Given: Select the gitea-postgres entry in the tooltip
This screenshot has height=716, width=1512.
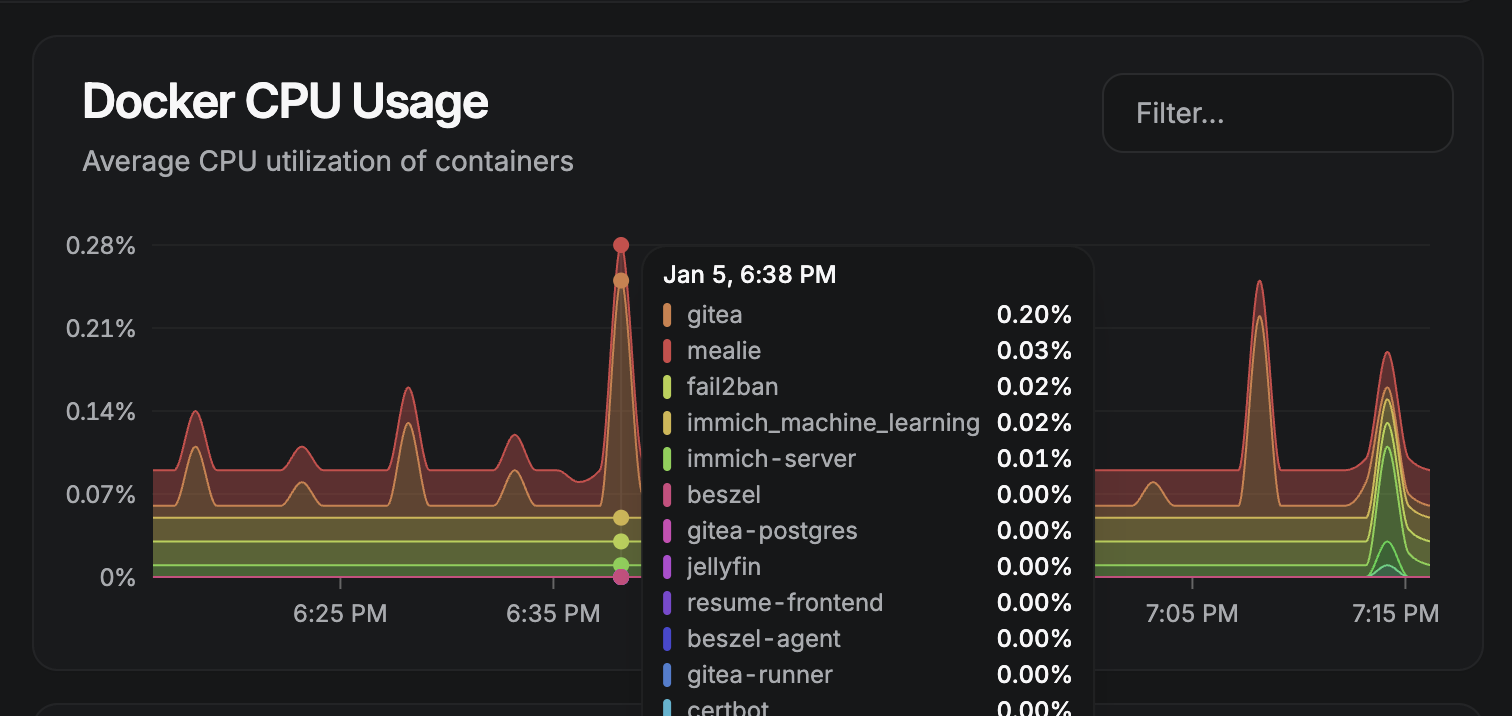Looking at the screenshot, I should pyautogui.click(x=771, y=531).
